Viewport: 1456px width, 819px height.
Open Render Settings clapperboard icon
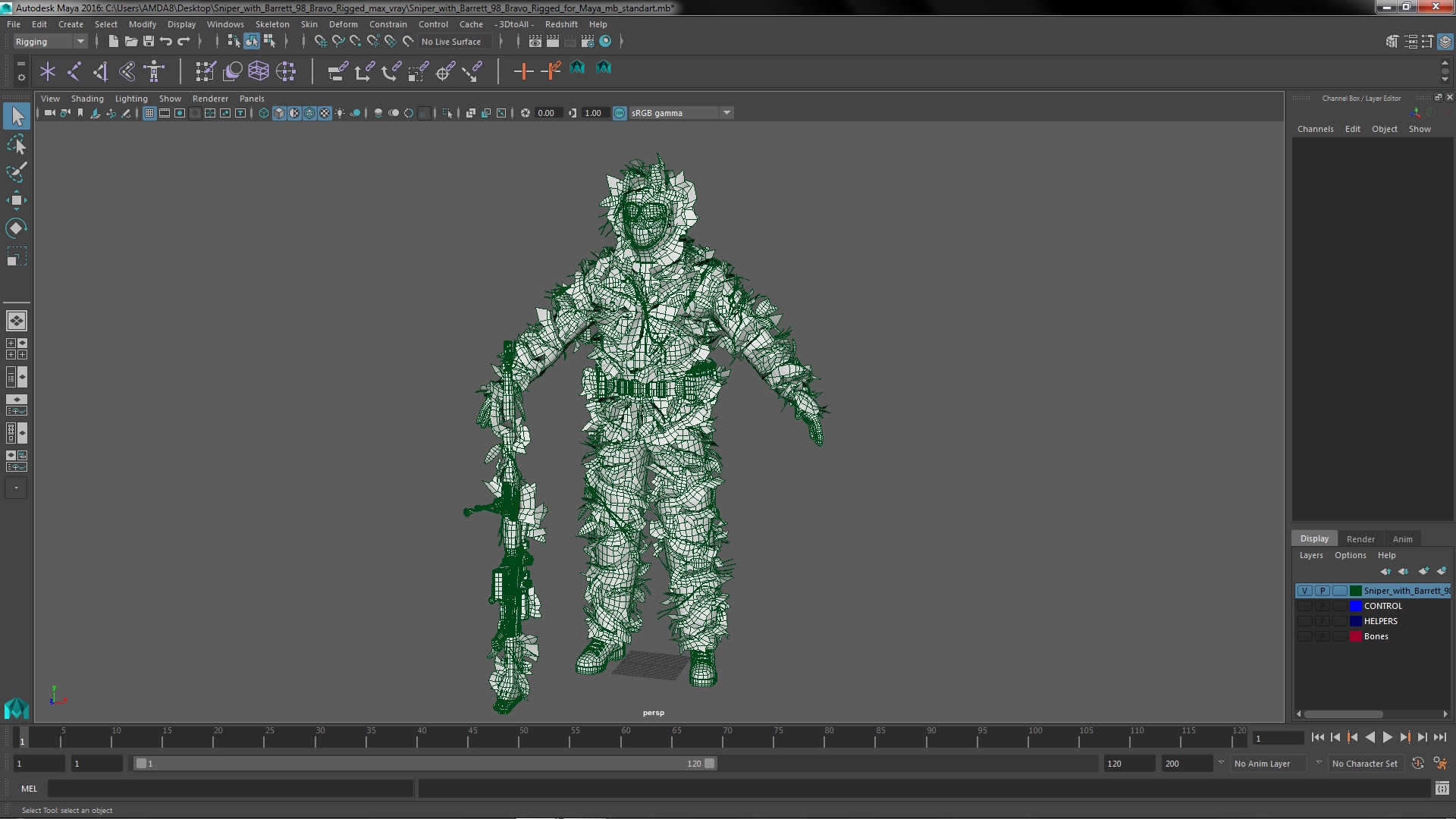click(x=588, y=42)
